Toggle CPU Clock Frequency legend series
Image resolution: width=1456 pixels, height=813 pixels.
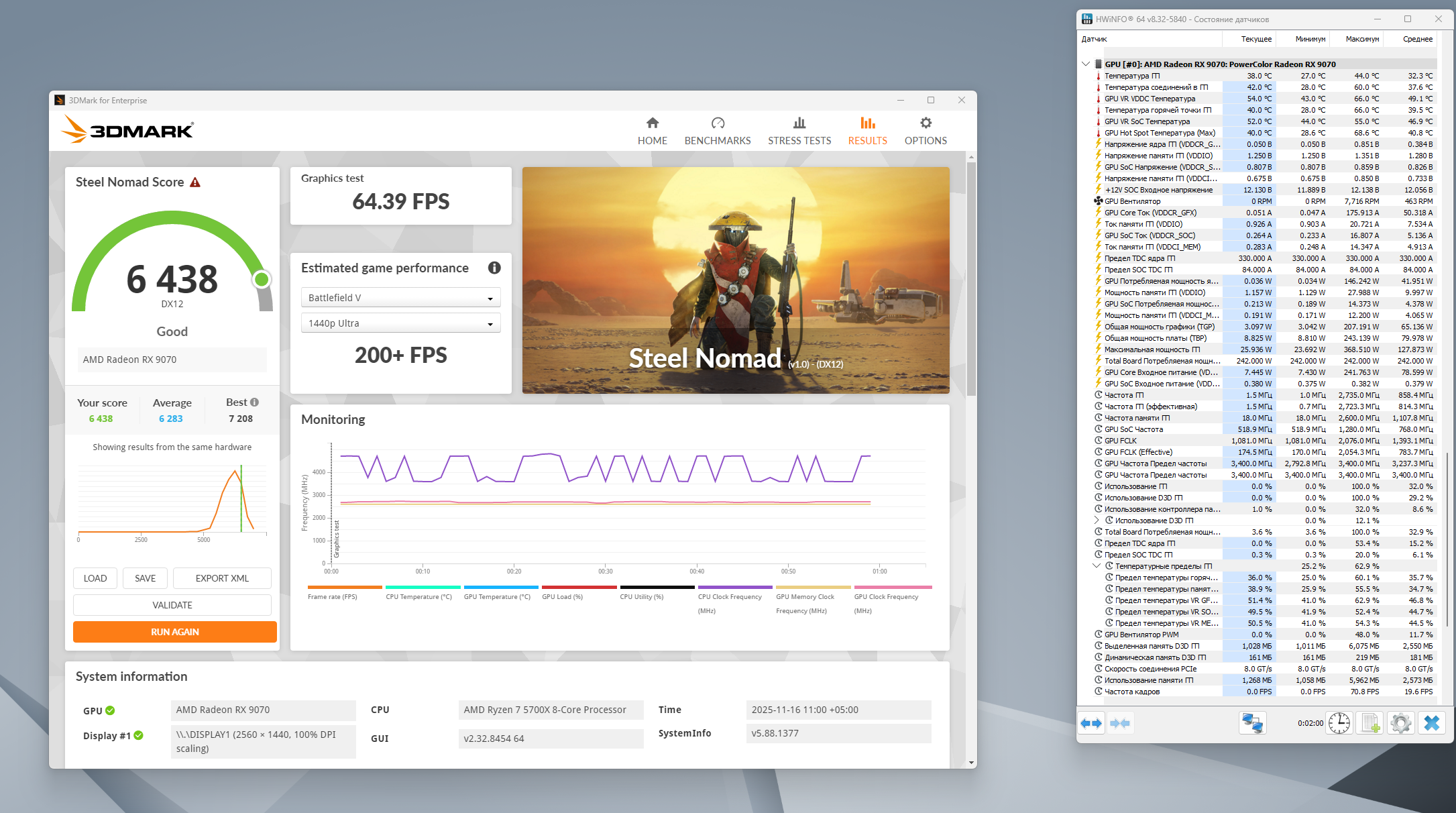click(x=729, y=596)
